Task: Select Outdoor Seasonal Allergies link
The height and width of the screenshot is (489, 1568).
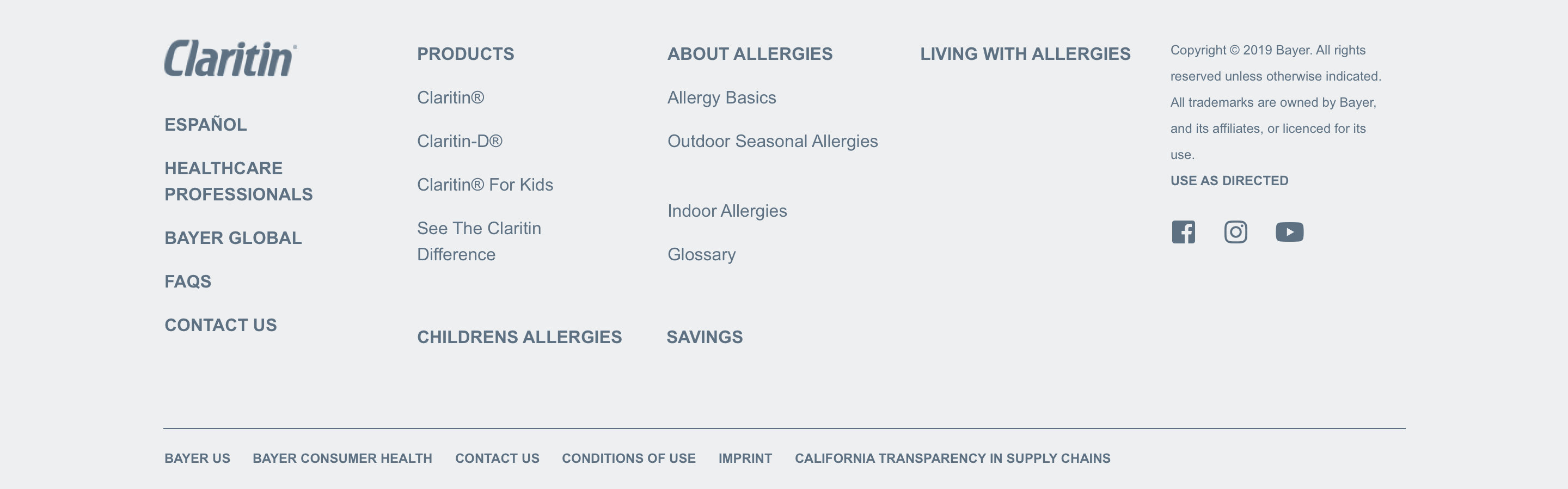Action: point(773,141)
